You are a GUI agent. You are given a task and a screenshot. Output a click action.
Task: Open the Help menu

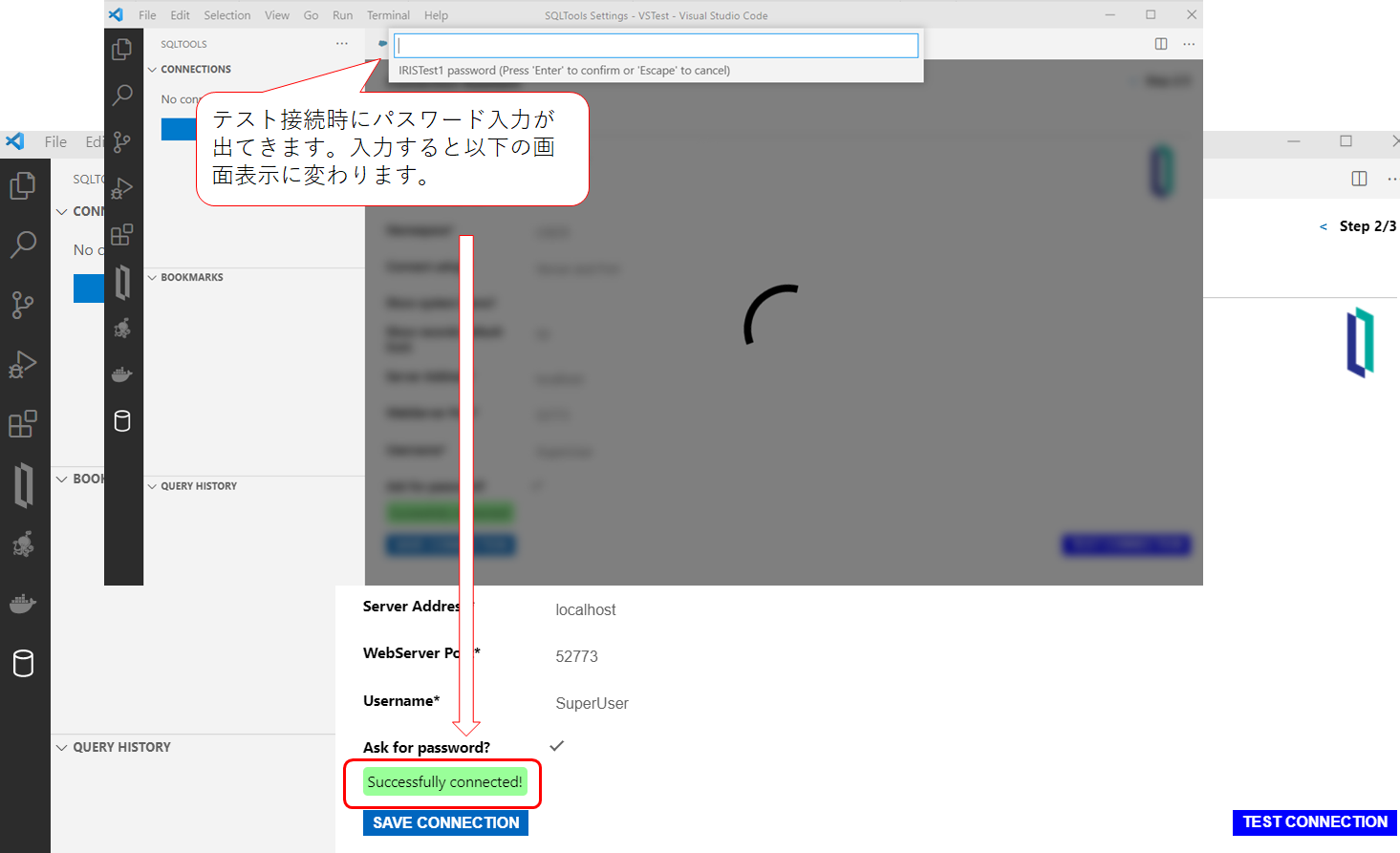[x=437, y=15]
